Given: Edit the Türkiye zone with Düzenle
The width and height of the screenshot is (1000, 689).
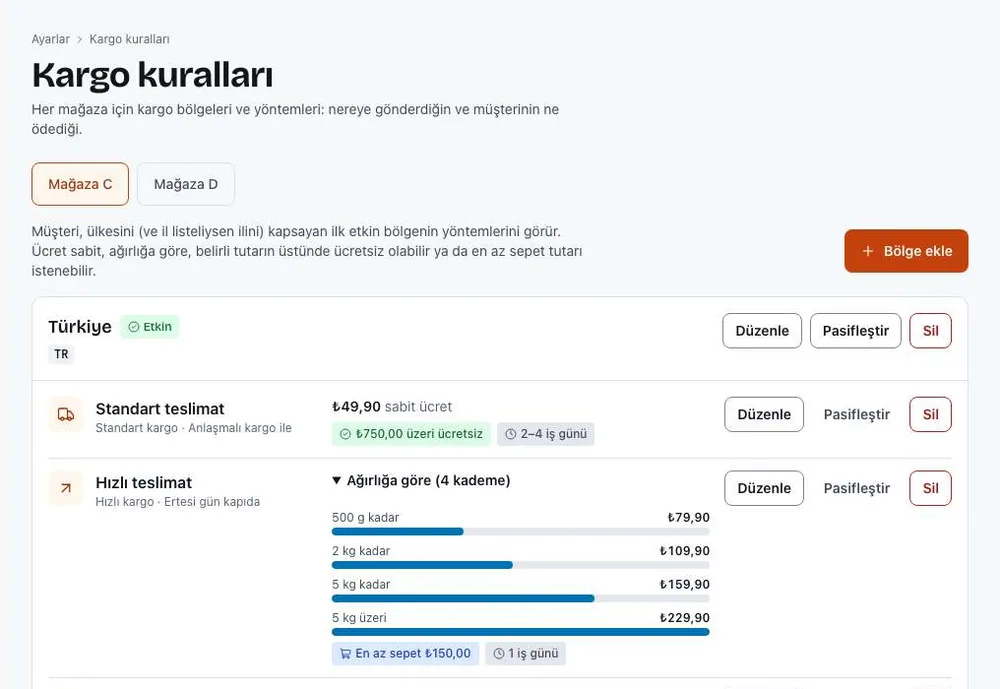Looking at the screenshot, I should 762,330.
